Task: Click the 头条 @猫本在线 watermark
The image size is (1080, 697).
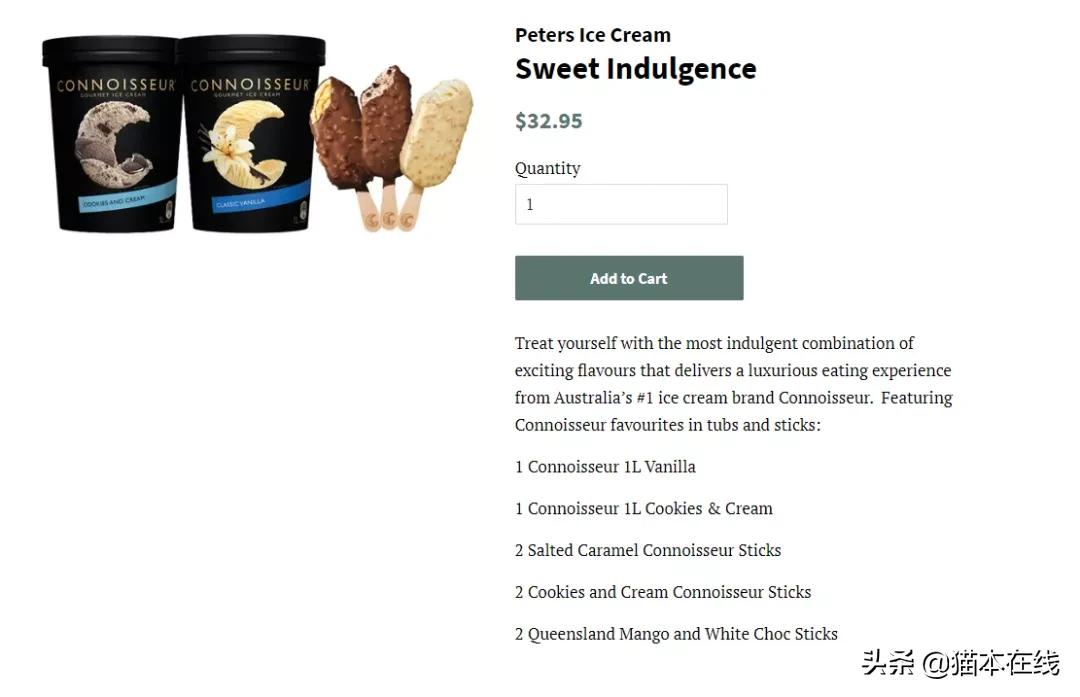Action: [960, 662]
